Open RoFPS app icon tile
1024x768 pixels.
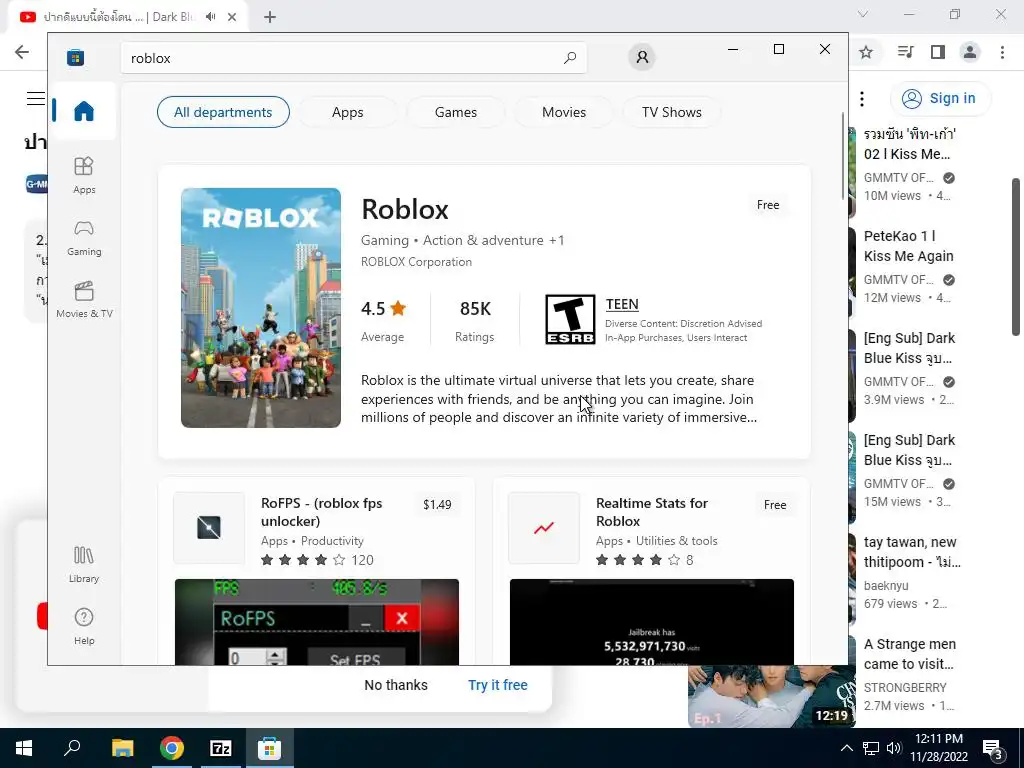click(x=209, y=528)
